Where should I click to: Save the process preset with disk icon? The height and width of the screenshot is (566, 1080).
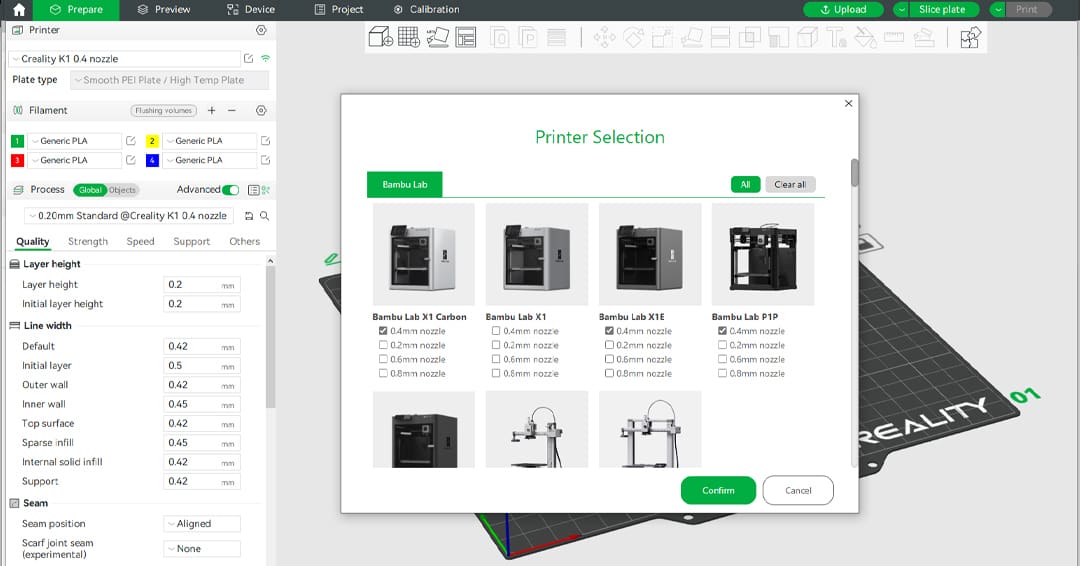coord(249,216)
